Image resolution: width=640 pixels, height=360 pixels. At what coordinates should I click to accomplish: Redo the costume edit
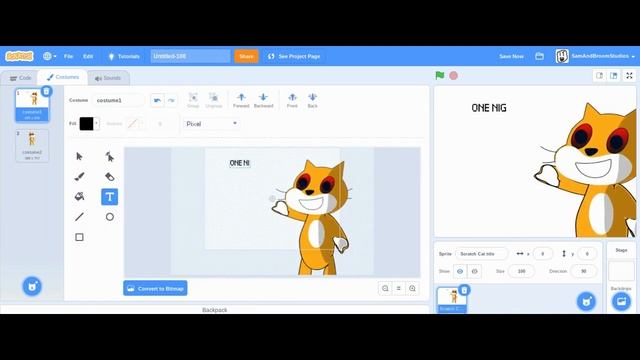click(171, 100)
